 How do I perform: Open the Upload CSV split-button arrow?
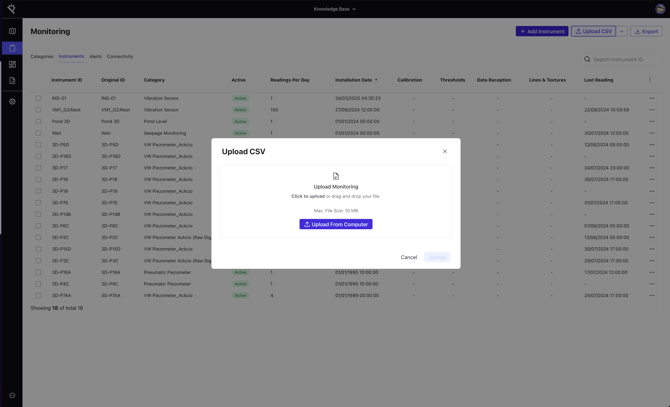click(622, 31)
